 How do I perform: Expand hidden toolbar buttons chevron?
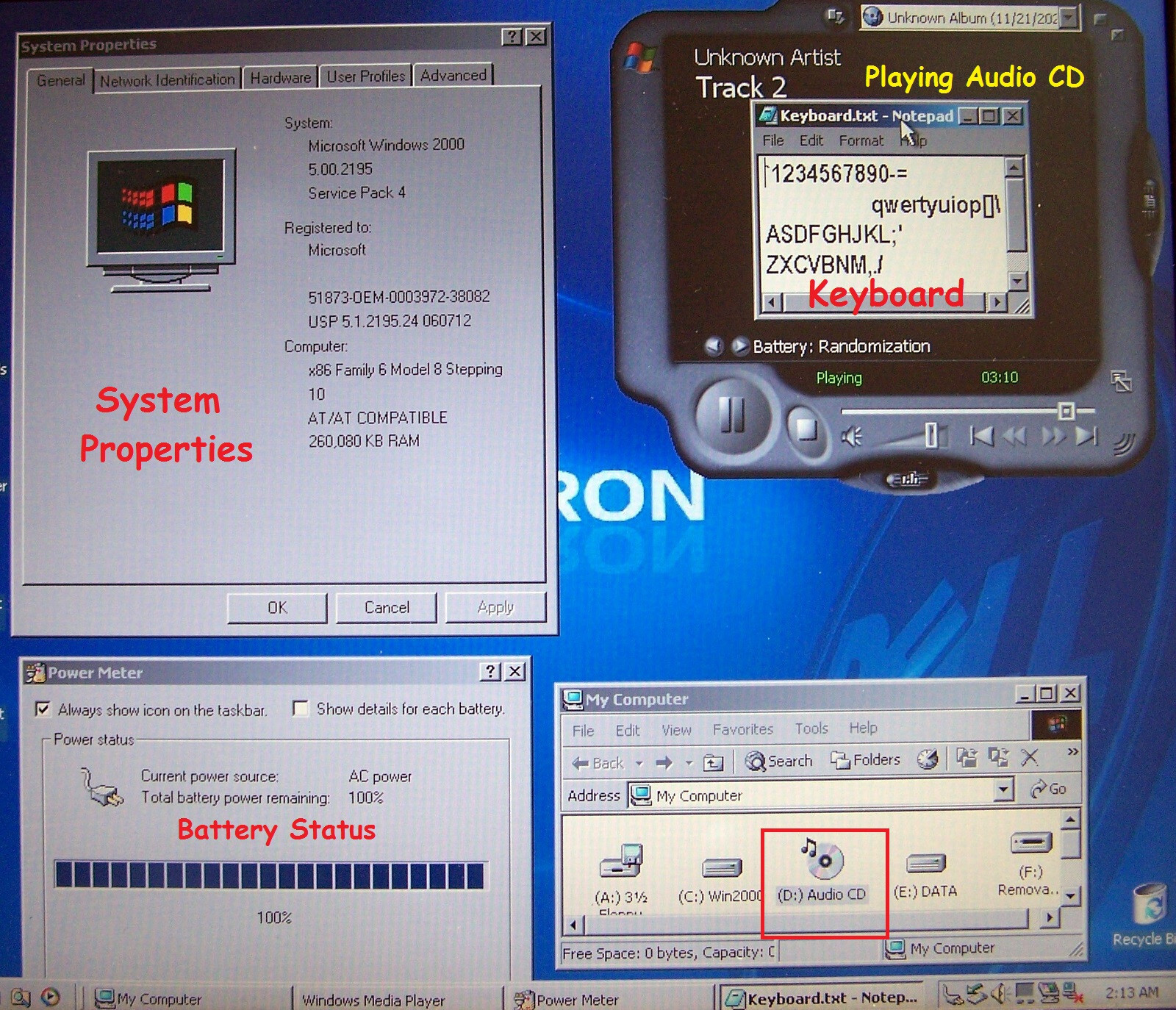pos(1072,751)
